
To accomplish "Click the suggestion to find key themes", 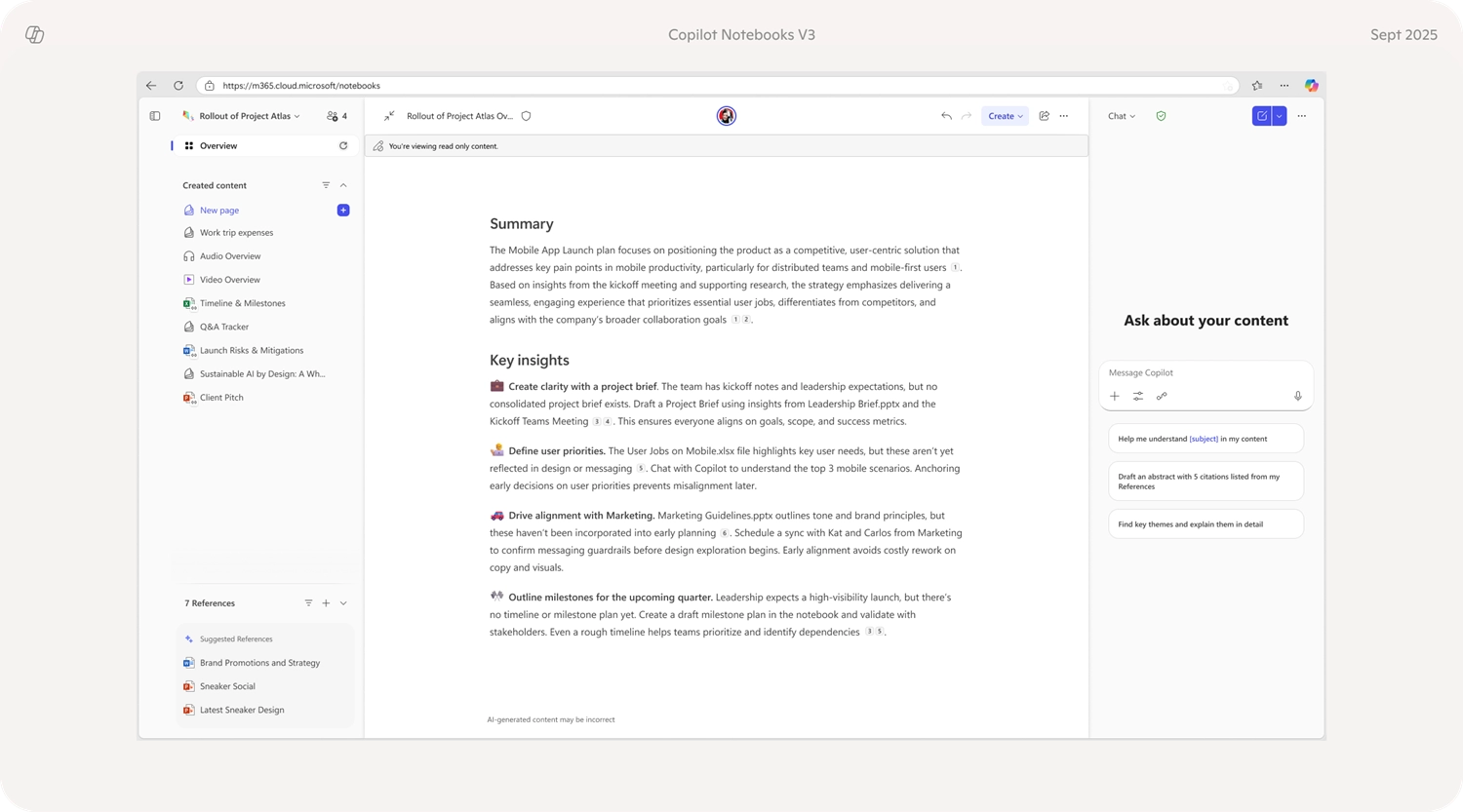I will (1206, 523).
